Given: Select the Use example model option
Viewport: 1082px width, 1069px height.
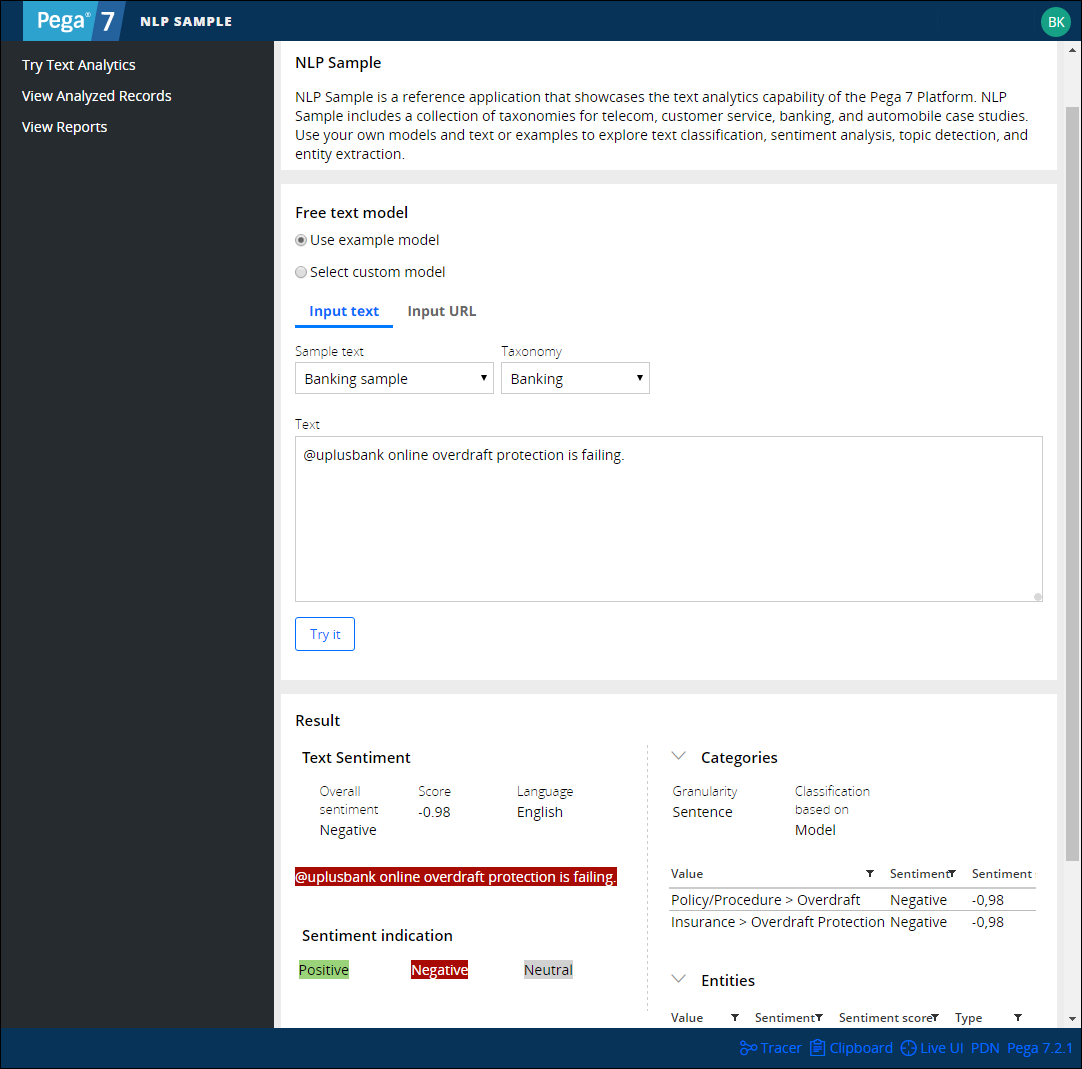Looking at the screenshot, I should (x=301, y=240).
